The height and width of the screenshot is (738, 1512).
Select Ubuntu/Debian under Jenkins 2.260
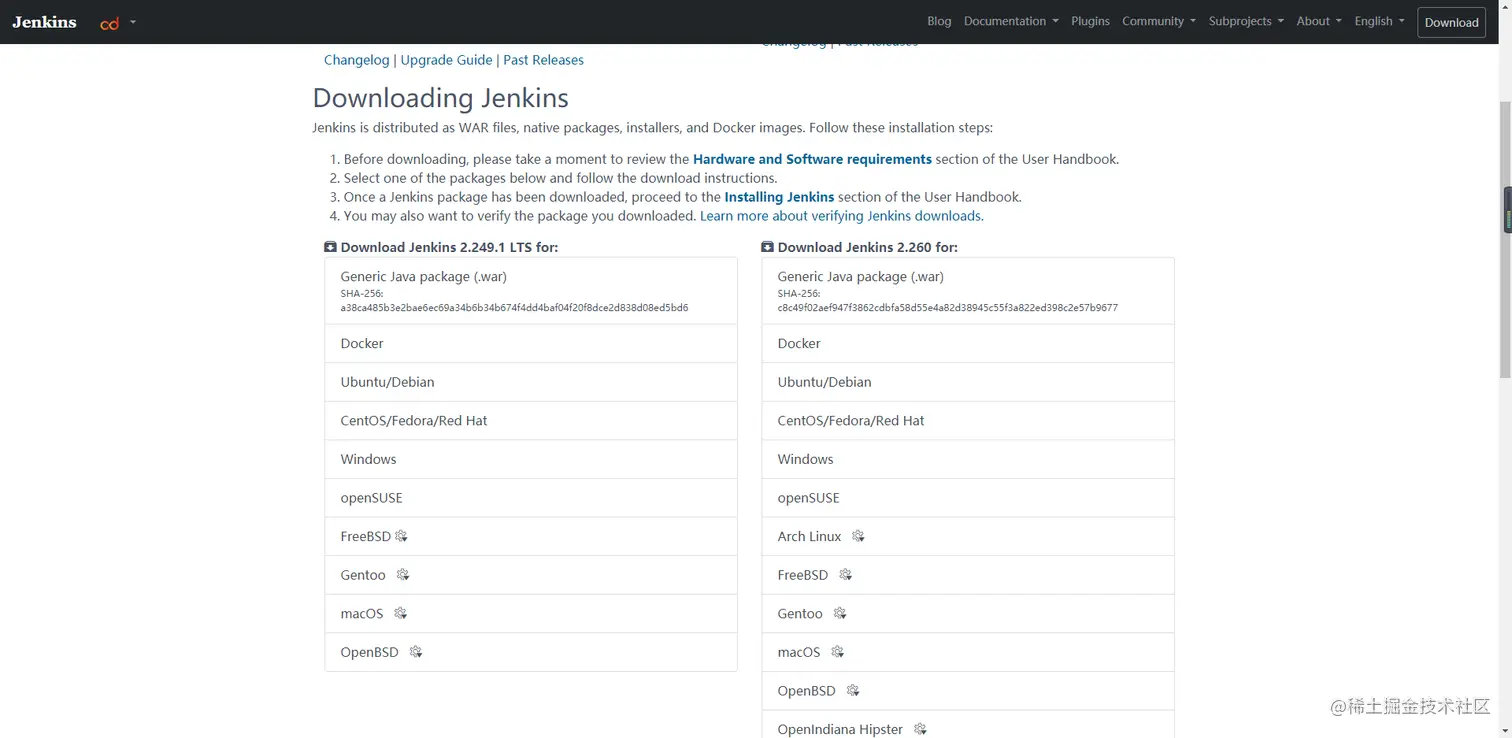(968, 382)
